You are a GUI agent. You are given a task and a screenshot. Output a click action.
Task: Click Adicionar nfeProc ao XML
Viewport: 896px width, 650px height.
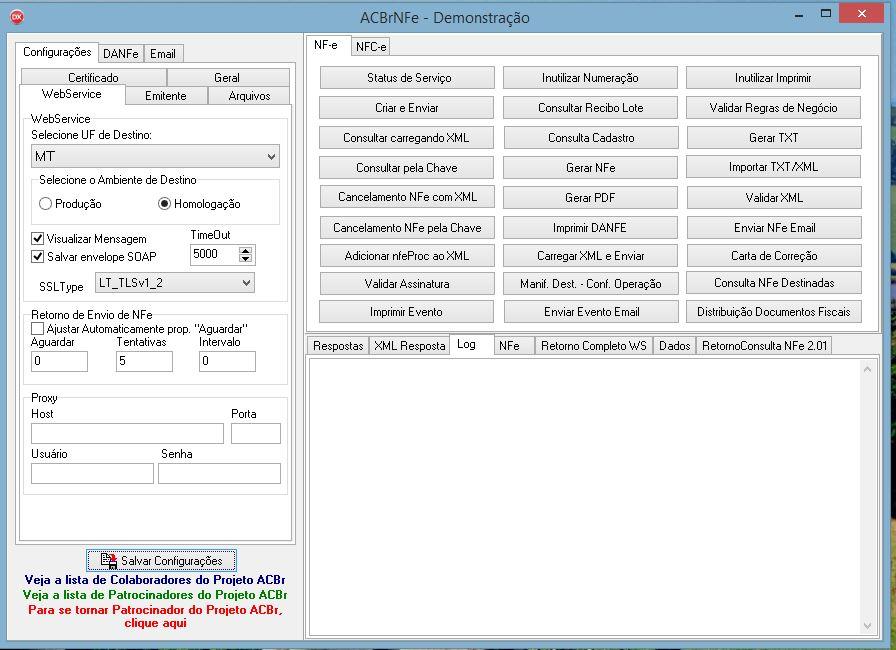point(407,256)
